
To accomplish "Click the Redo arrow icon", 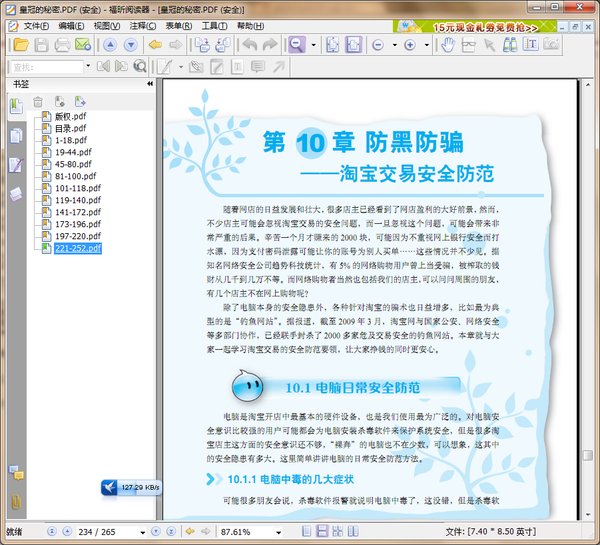I will (270, 45).
